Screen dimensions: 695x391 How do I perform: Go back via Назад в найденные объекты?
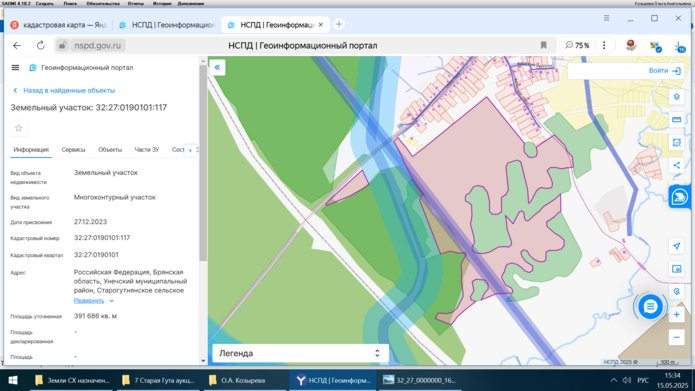[64, 90]
